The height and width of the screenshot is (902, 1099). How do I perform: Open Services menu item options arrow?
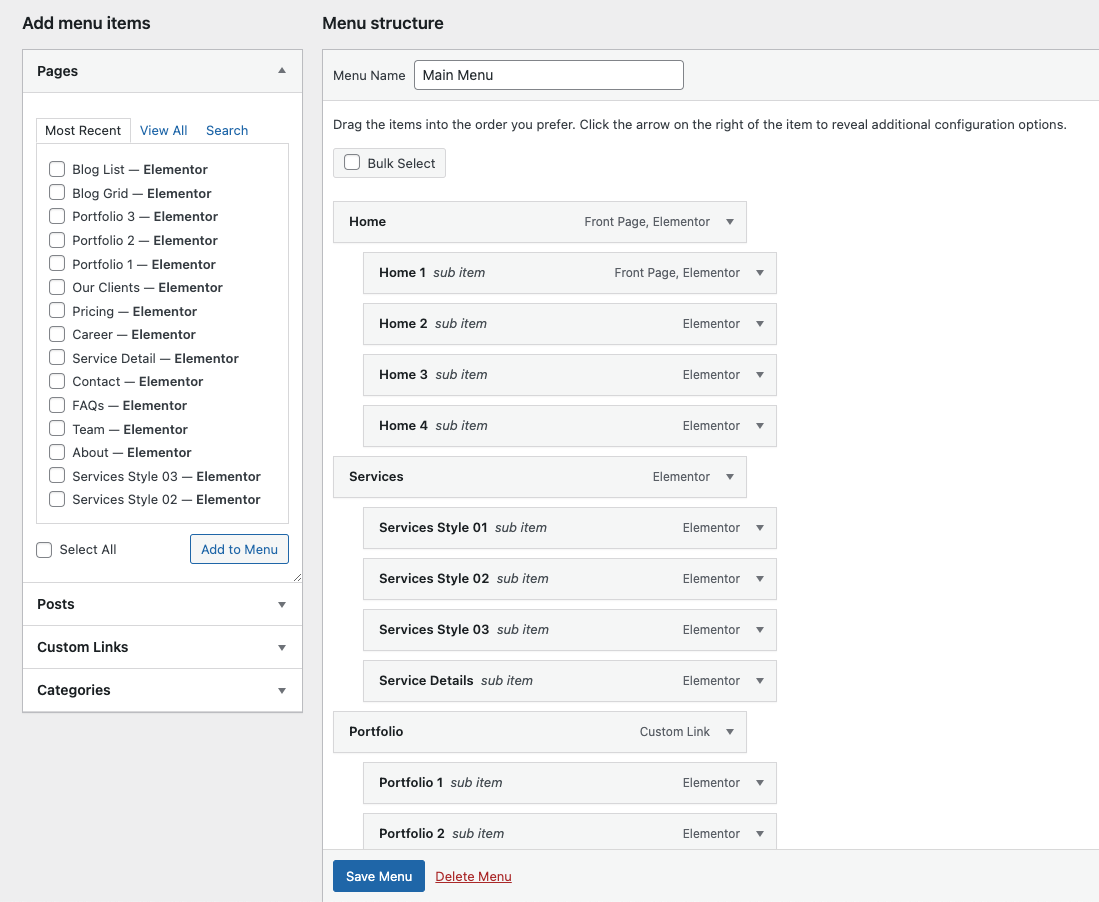pyautogui.click(x=730, y=477)
